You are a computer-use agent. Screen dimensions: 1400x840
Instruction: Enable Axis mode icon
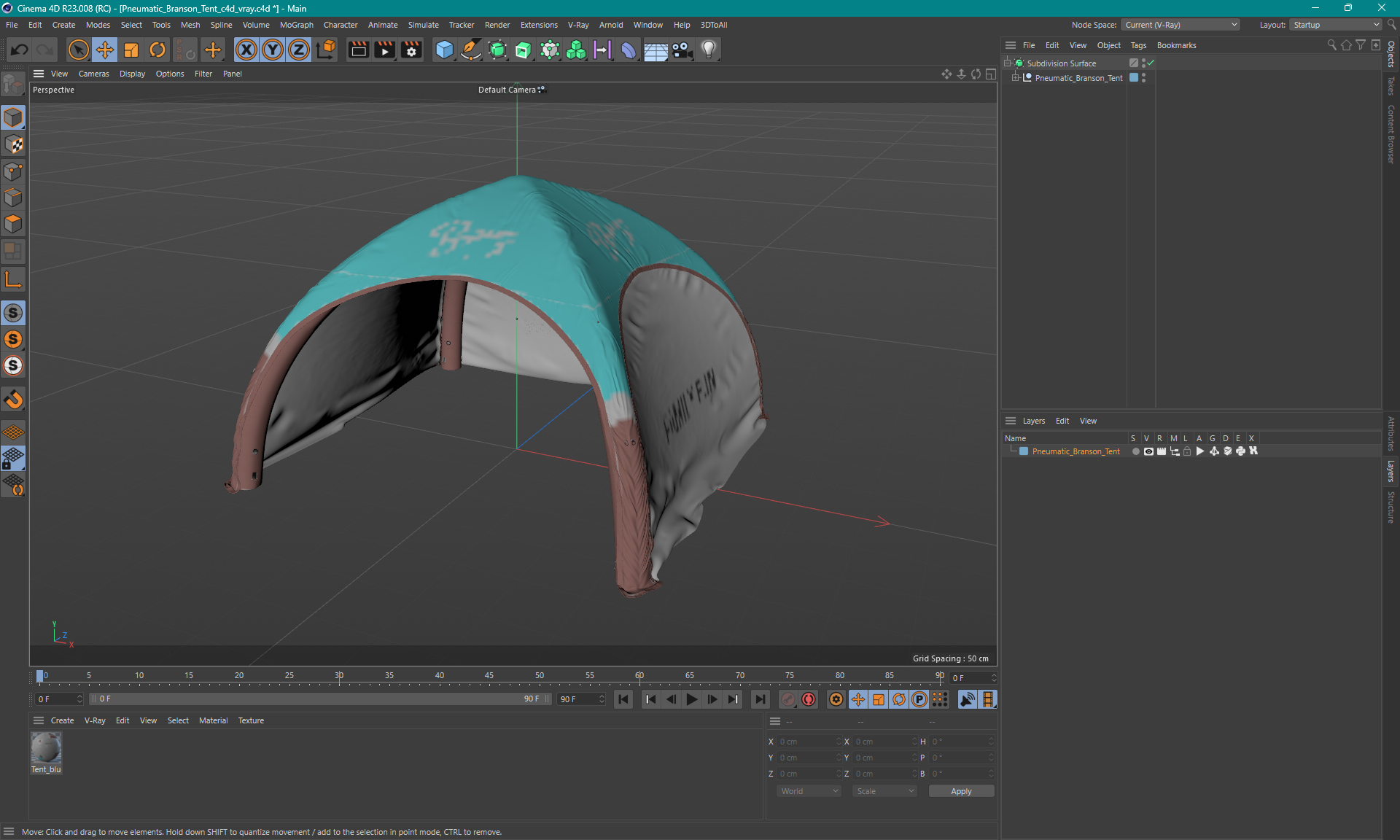coord(13,279)
